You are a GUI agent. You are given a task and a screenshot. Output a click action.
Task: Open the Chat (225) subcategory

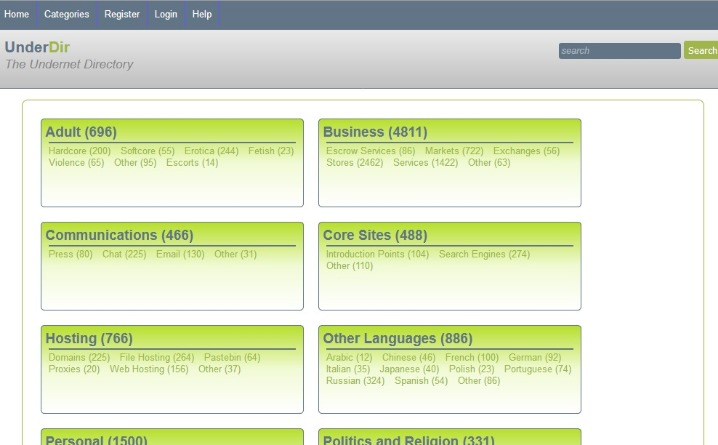coord(124,254)
